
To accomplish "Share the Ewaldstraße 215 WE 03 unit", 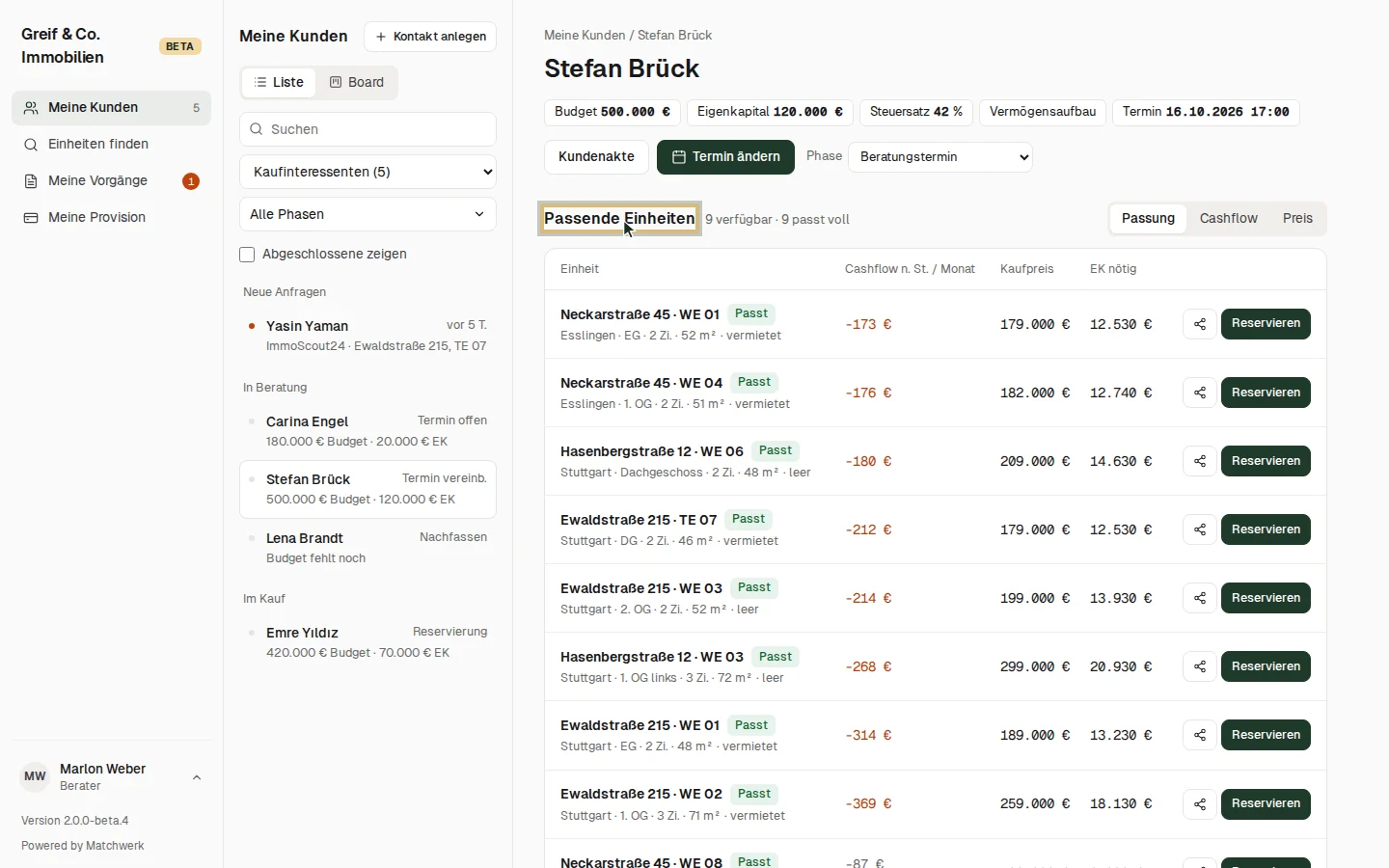I will [x=1200, y=598].
